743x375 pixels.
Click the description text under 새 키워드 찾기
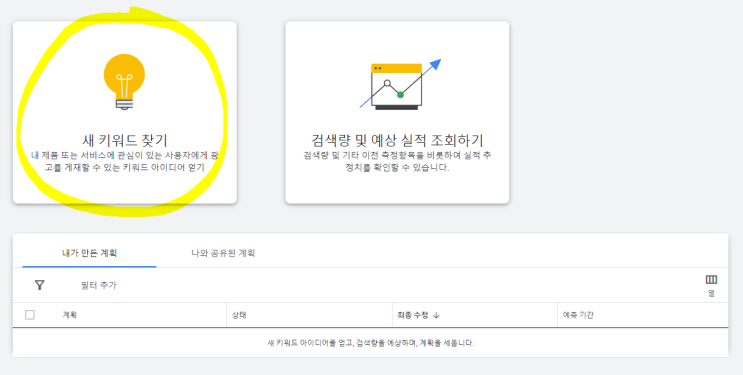[x=125, y=161]
